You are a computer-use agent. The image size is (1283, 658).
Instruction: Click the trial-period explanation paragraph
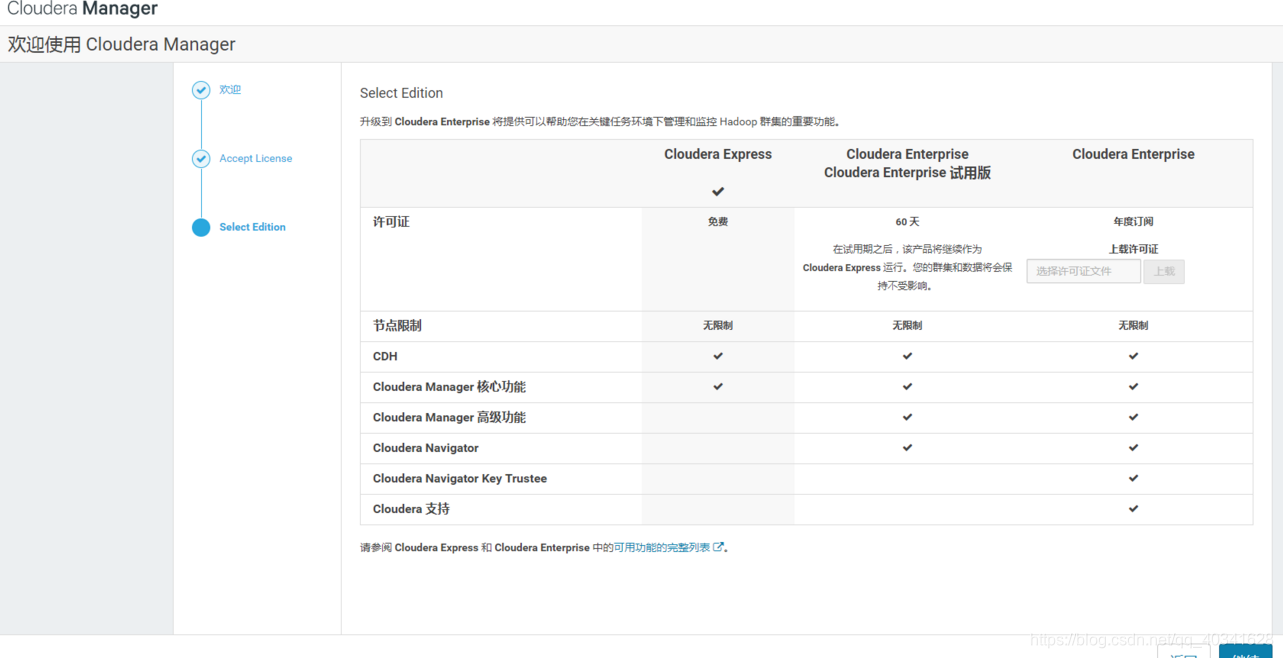click(907, 267)
